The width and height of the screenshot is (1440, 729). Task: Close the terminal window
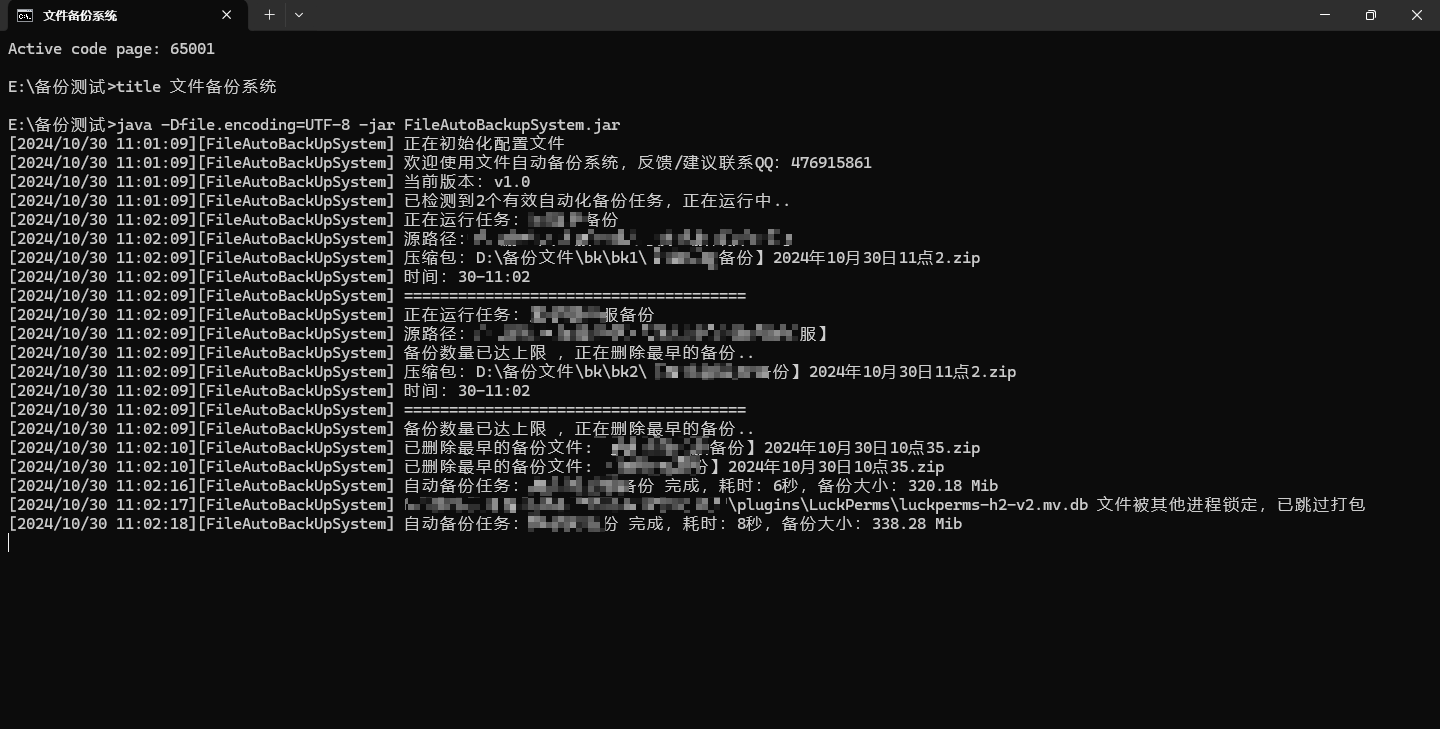1417,15
